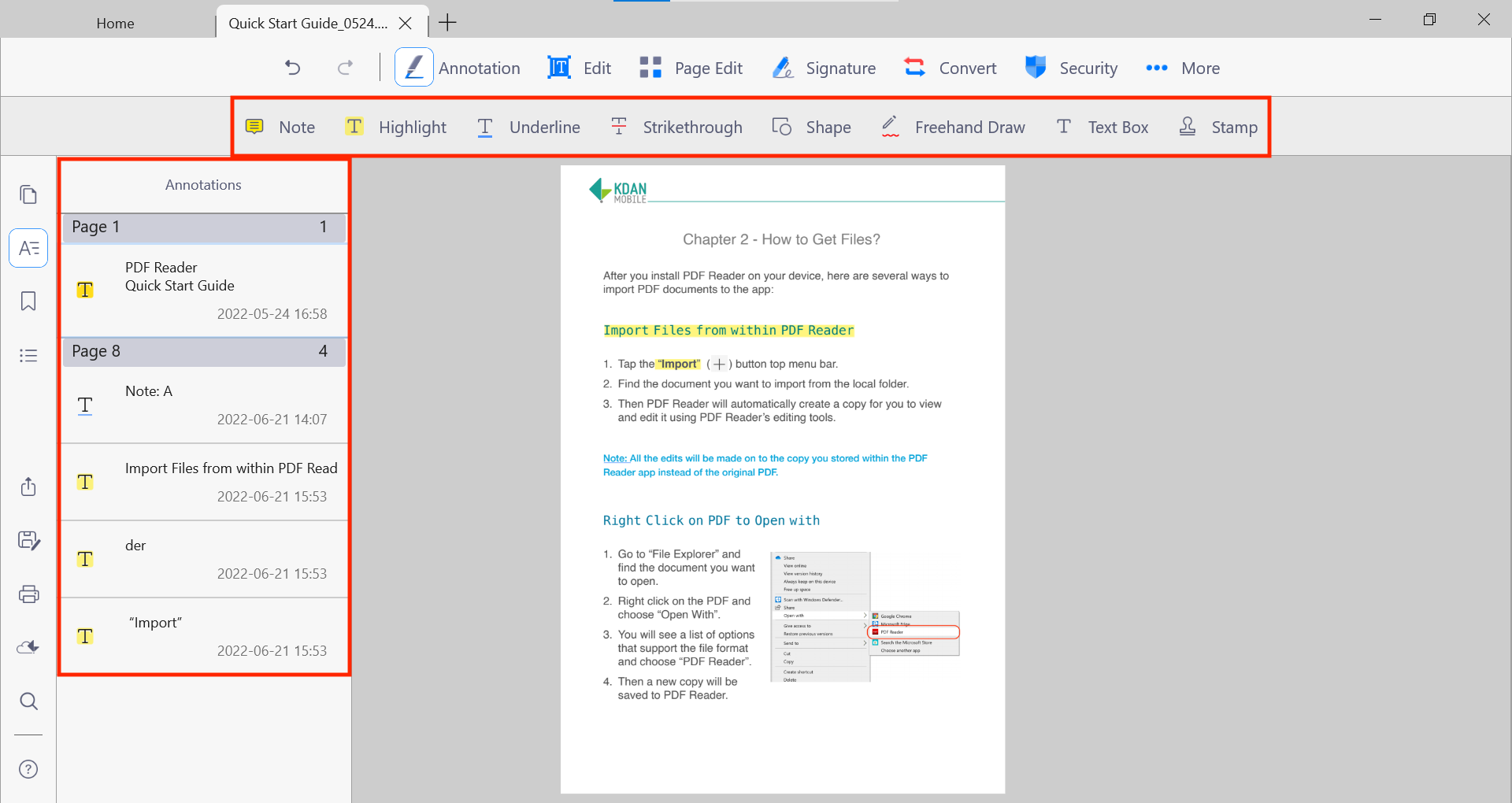Minimize the application window
The image size is (1512, 803).
pos(1375,20)
